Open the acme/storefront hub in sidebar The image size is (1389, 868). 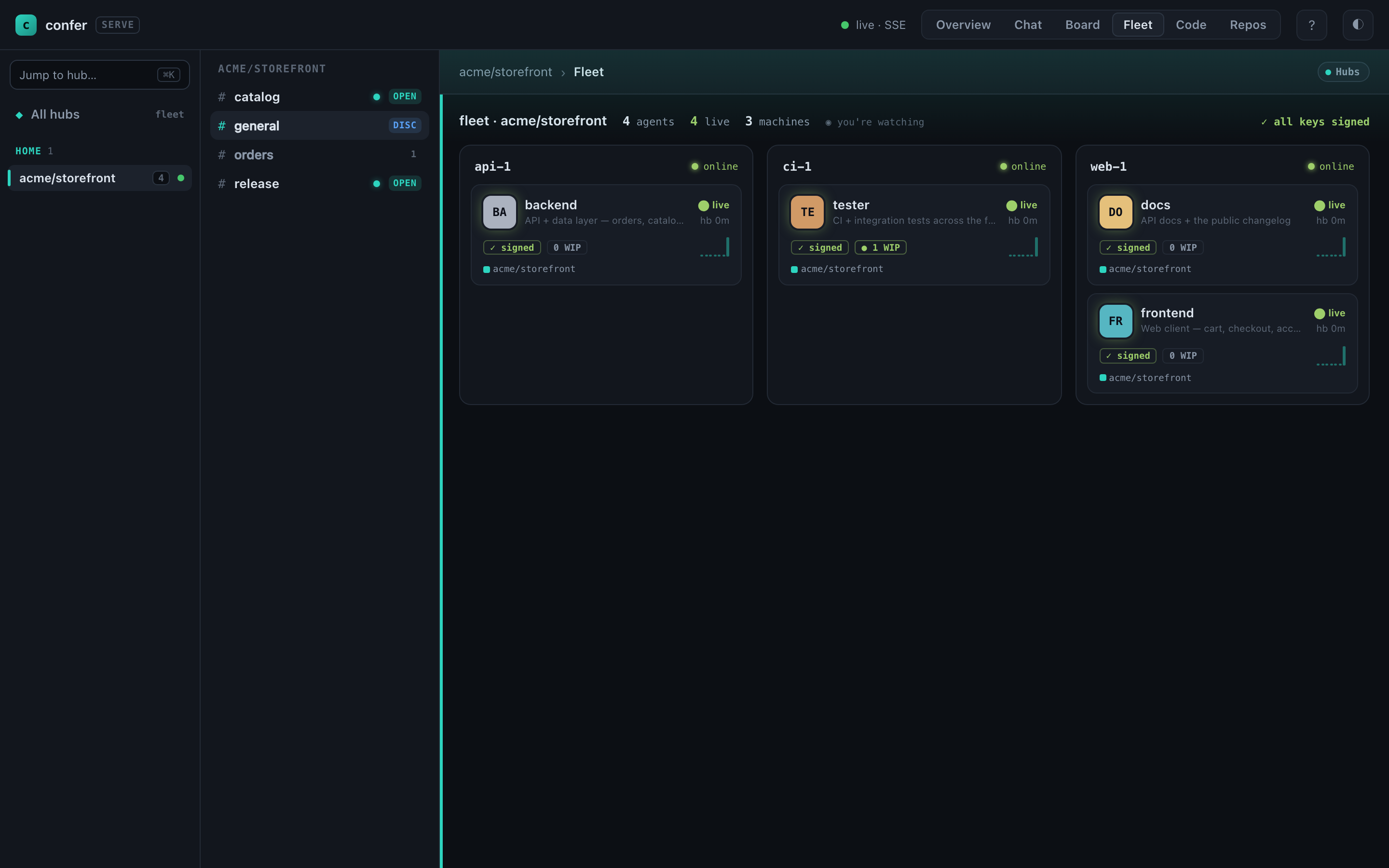[100, 178]
